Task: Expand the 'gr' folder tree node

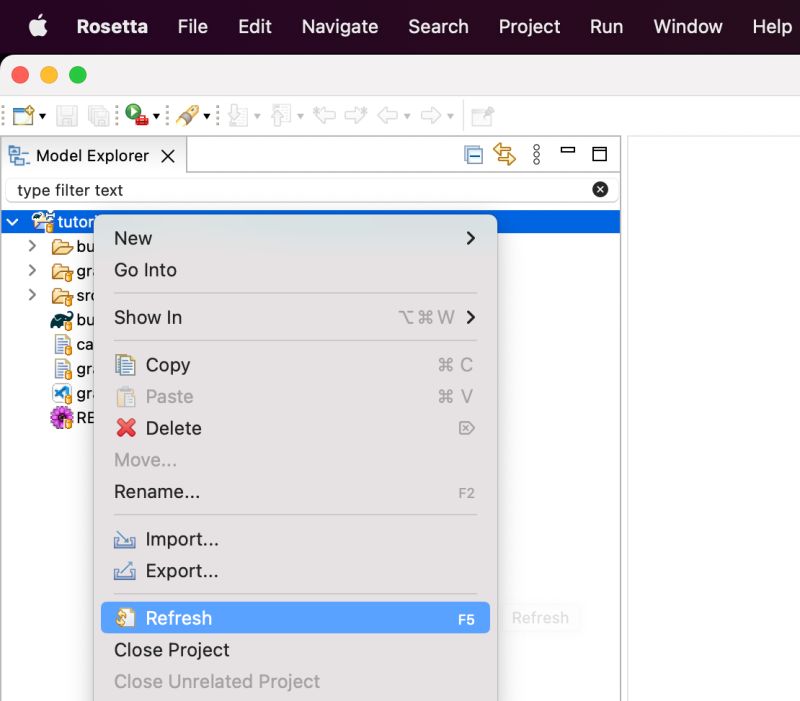Action: [32, 270]
